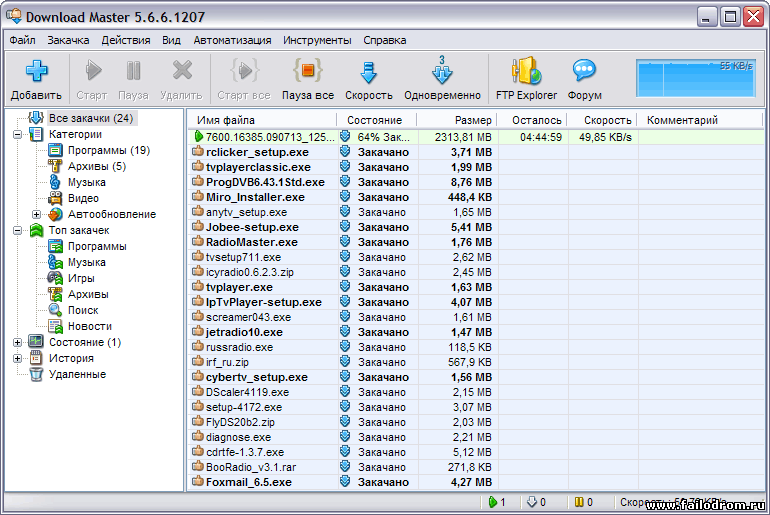Viewport: 770px width, 515px height.
Task: Open the Вид menu
Action: [x=171, y=40]
